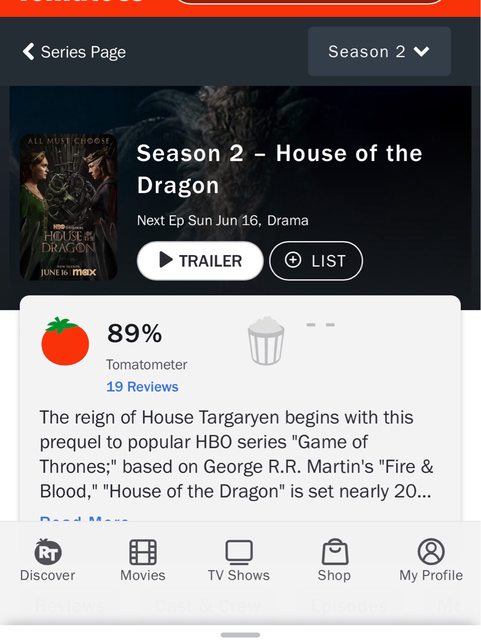Click the Android gesture navigation handle

coord(240,635)
